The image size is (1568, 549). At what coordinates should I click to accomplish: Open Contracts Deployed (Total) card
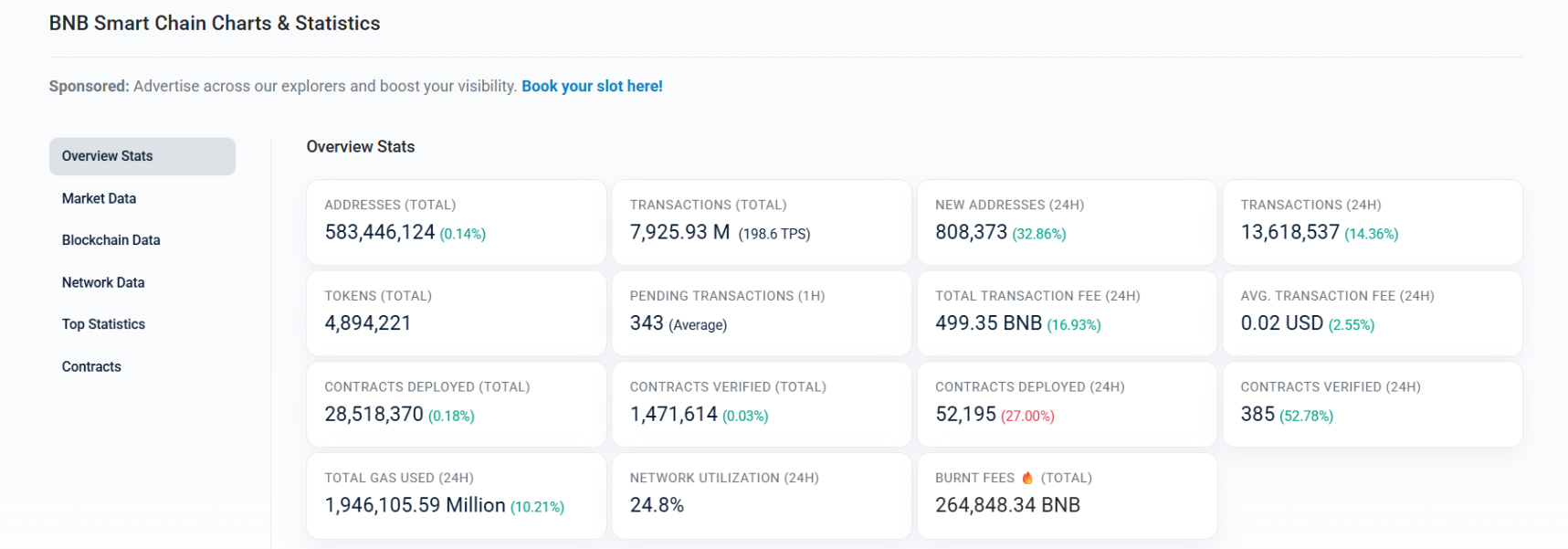pos(457,405)
